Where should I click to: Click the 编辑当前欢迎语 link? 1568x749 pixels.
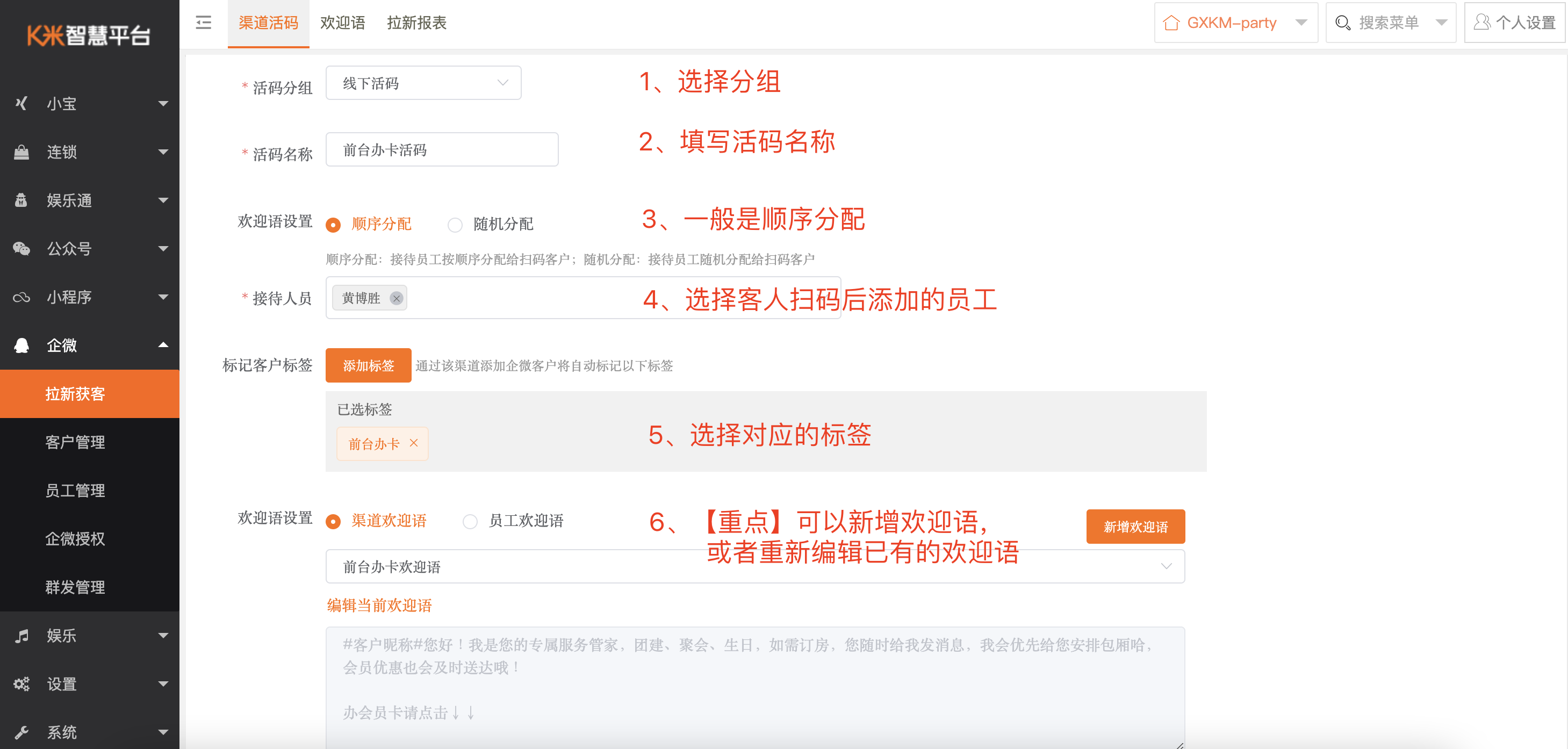(x=379, y=605)
